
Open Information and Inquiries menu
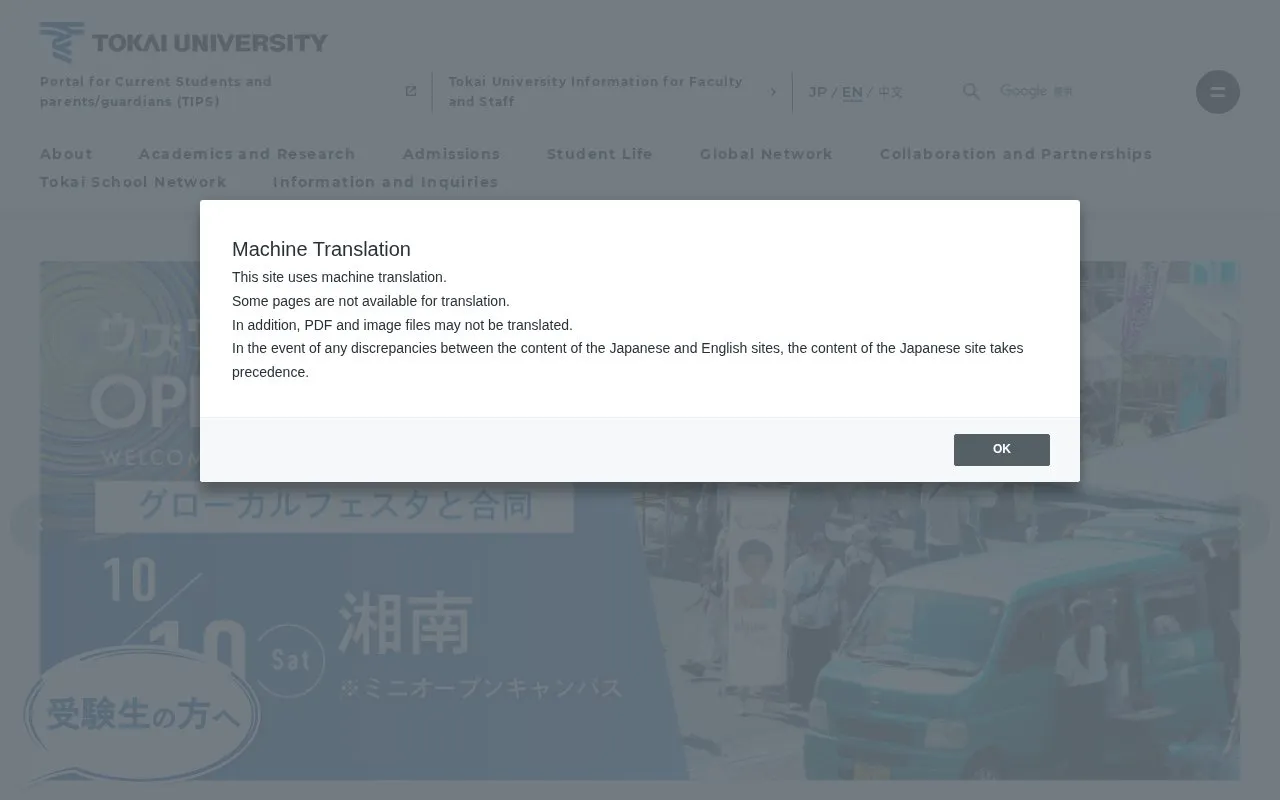(x=385, y=182)
